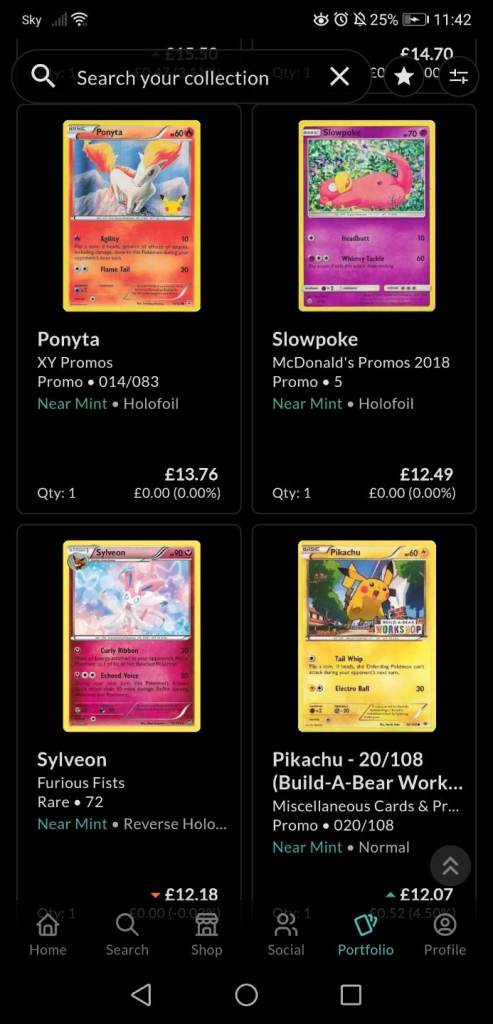This screenshot has width=493, height=1024.
Task: Open the filter sliders options
Action: coord(458,77)
